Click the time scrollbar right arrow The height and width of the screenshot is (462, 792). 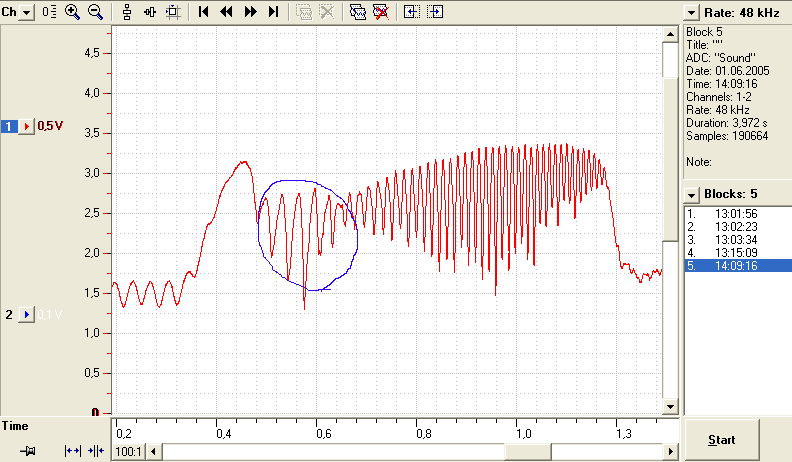point(671,451)
